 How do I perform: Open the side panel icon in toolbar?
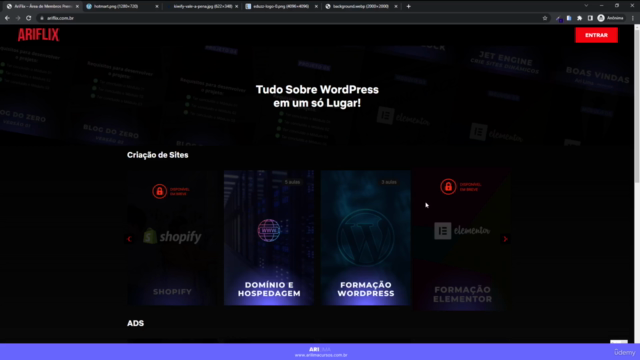pos(590,18)
